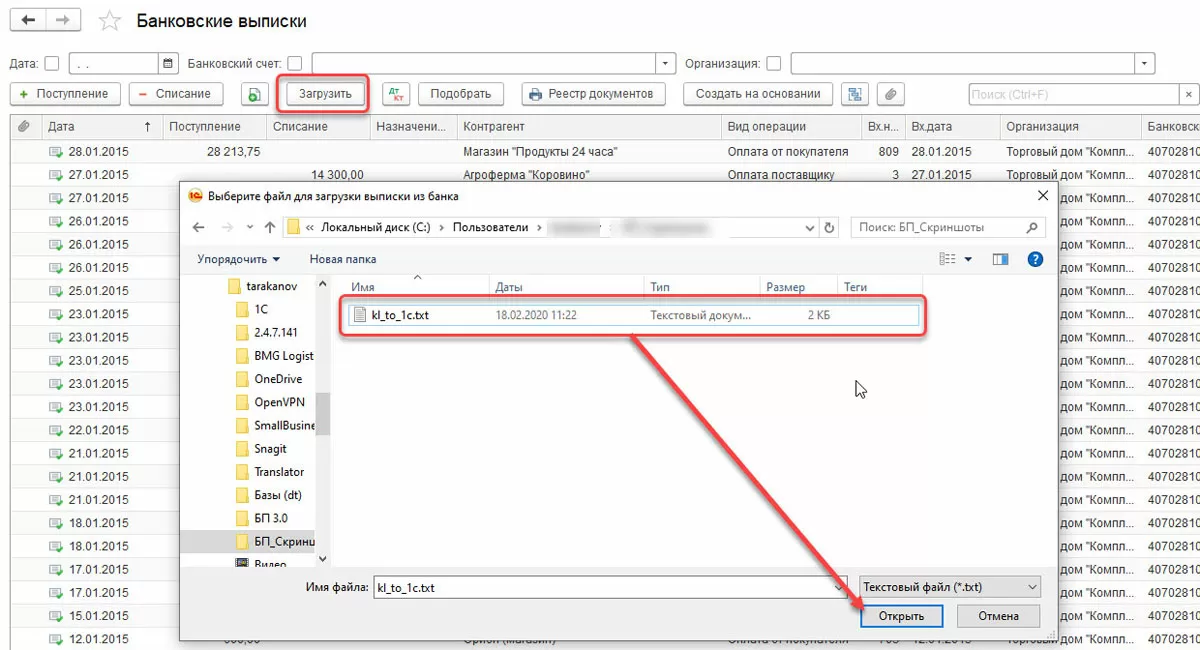Image resolution: width=1200 pixels, height=650 pixels.
Task: Add Банковские выписки to favorites star
Action: (x=110, y=21)
